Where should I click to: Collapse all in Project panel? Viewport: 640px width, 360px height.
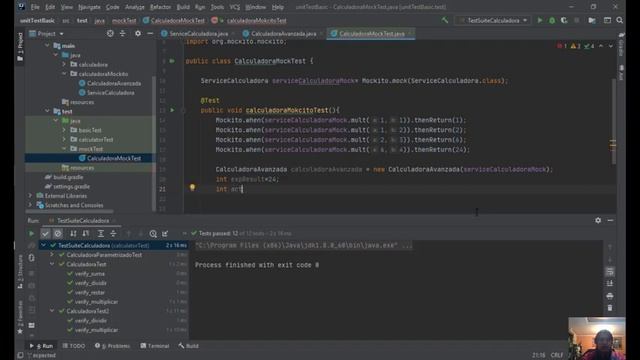click(122, 33)
